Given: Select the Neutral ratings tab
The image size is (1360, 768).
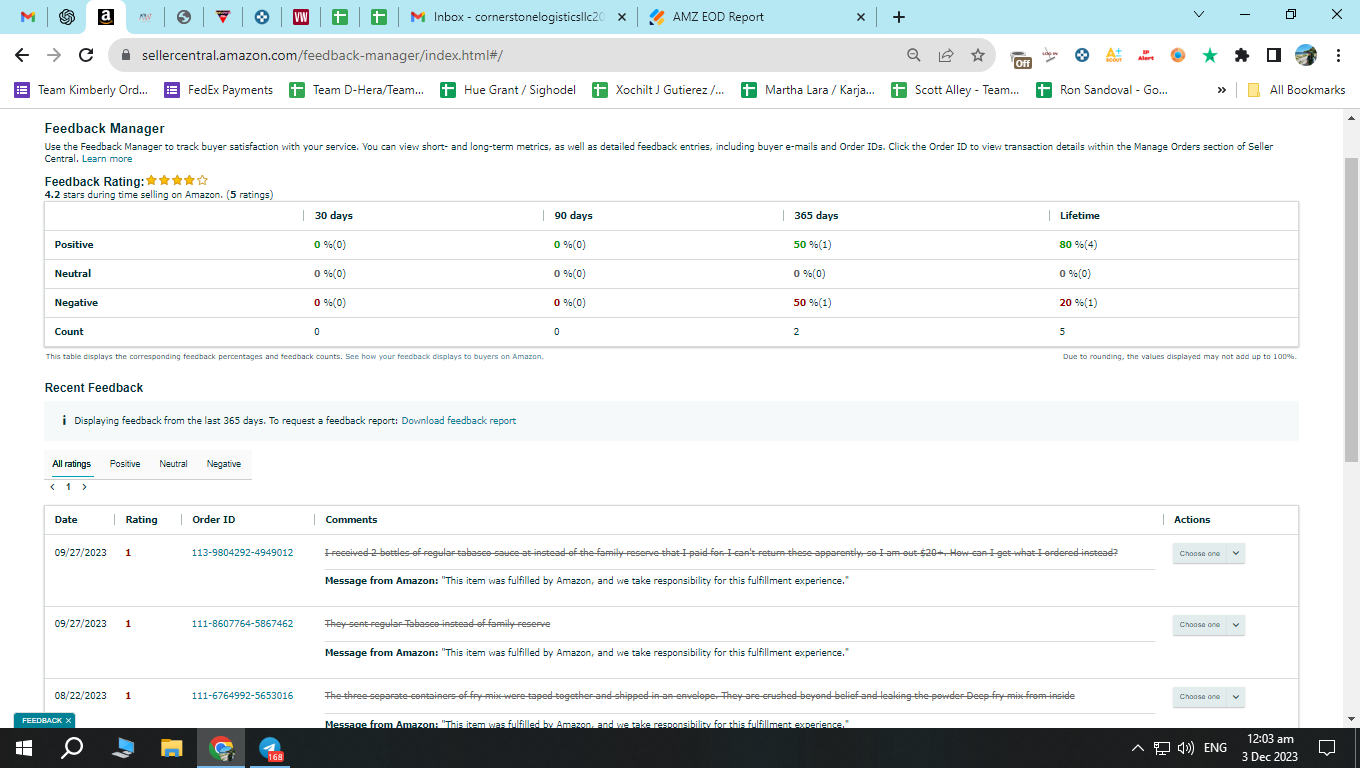Looking at the screenshot, I should [x=173, y=464].
